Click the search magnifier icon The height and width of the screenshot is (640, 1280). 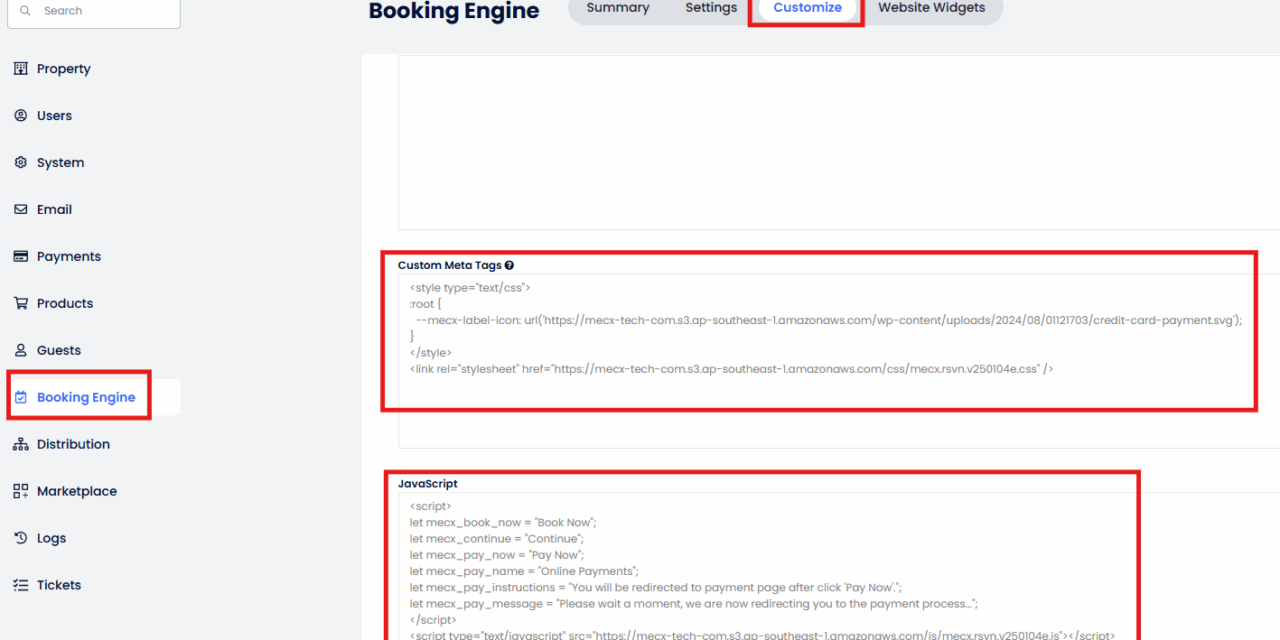coord(25,10)
